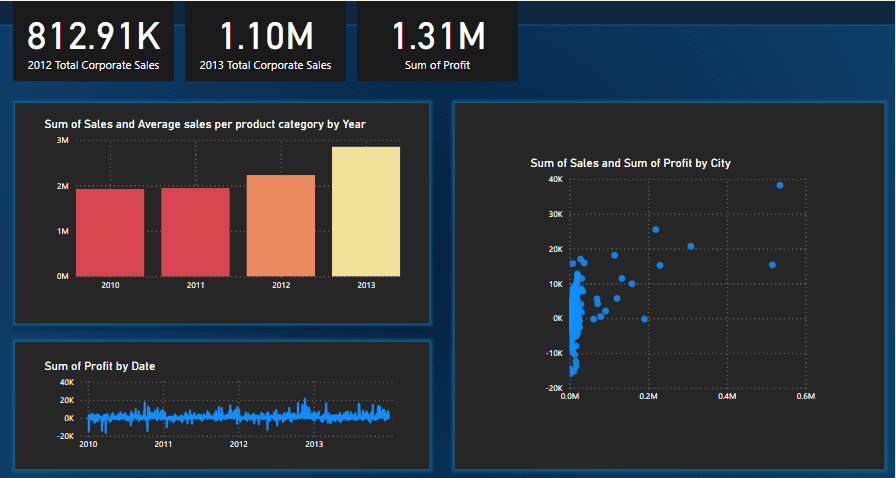Screen dimensions: 896x478
Task: Select scatter point near 0.2M sales, 25K profit
Action: (655, 230)
